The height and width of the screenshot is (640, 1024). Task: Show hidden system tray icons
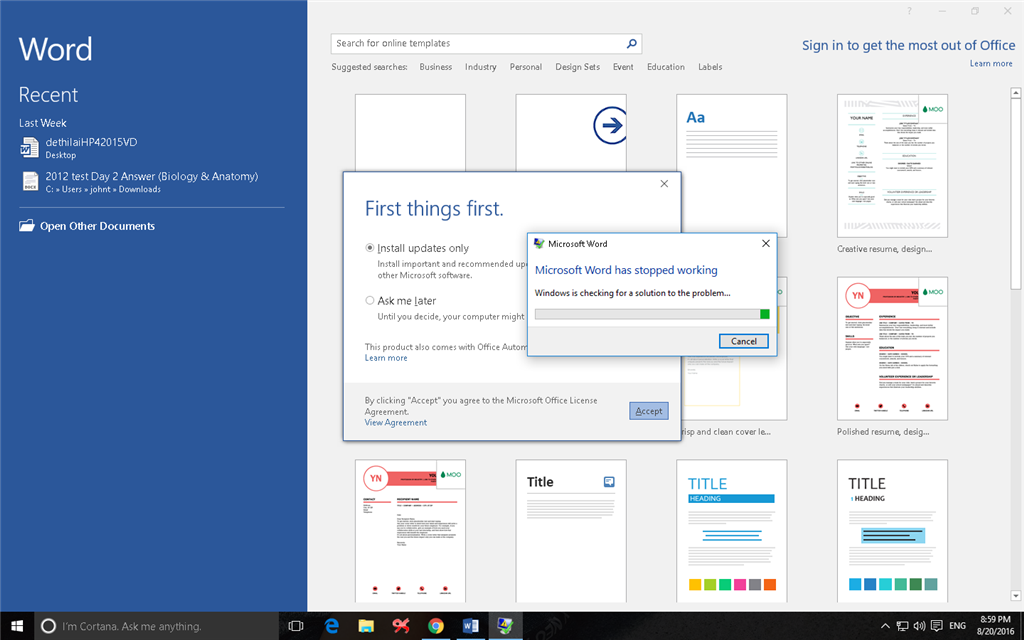click(885, 626)
